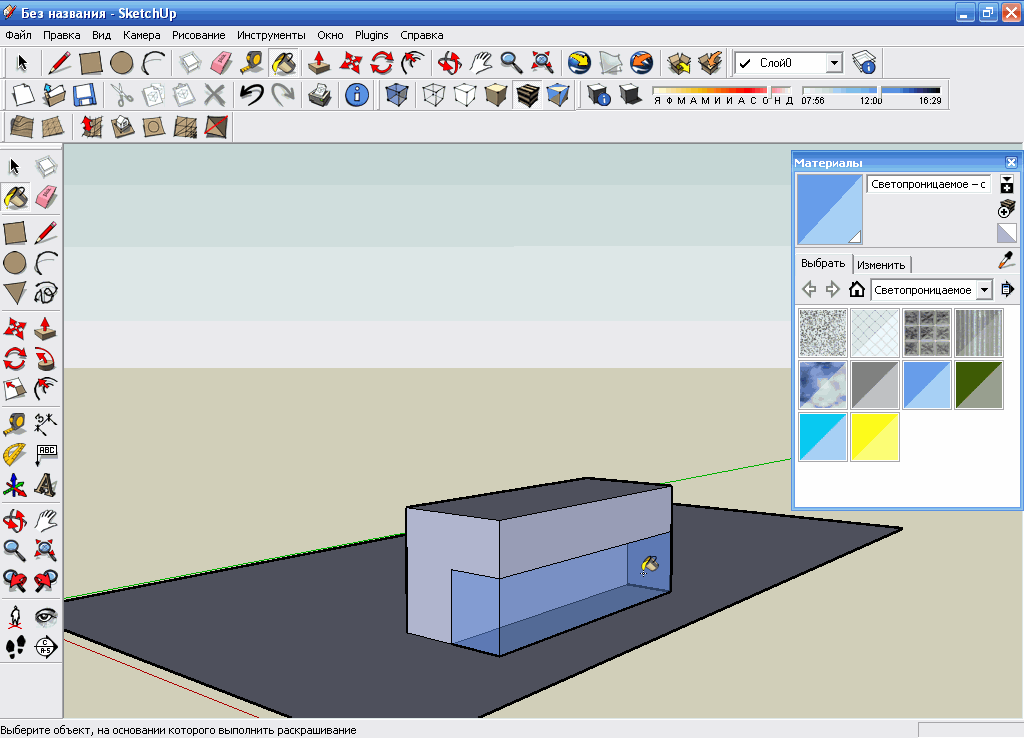Set default material button

pos(1007,233)
